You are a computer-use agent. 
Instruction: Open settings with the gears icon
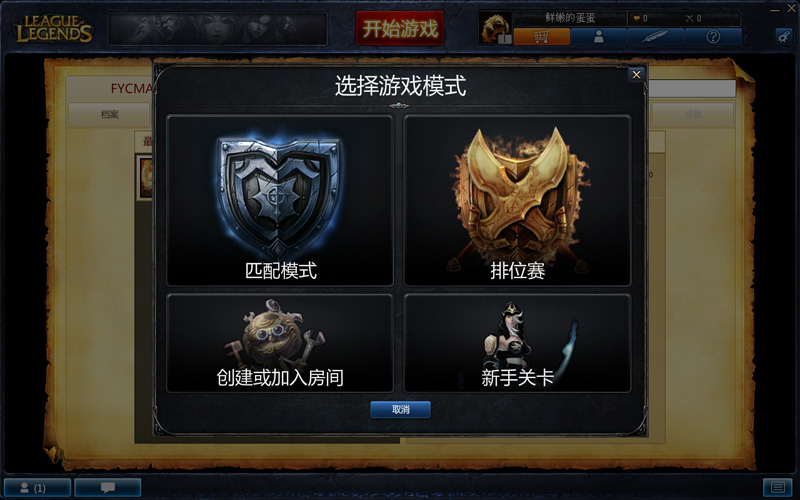[784, 36]
